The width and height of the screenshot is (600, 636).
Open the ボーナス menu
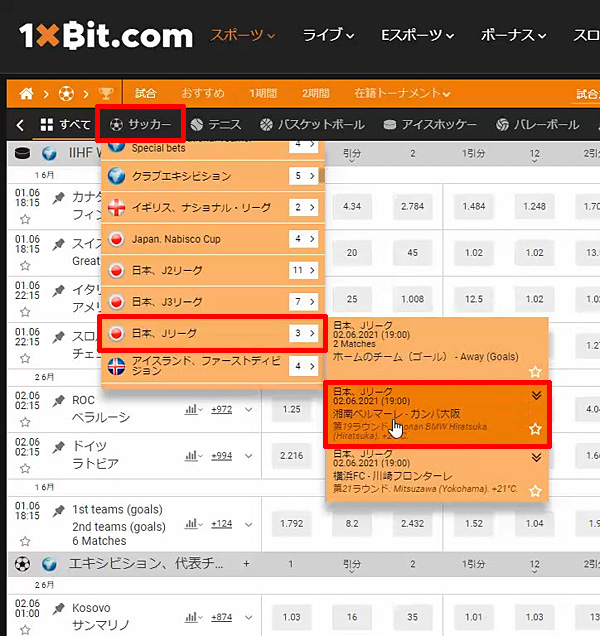coord(513,35)
